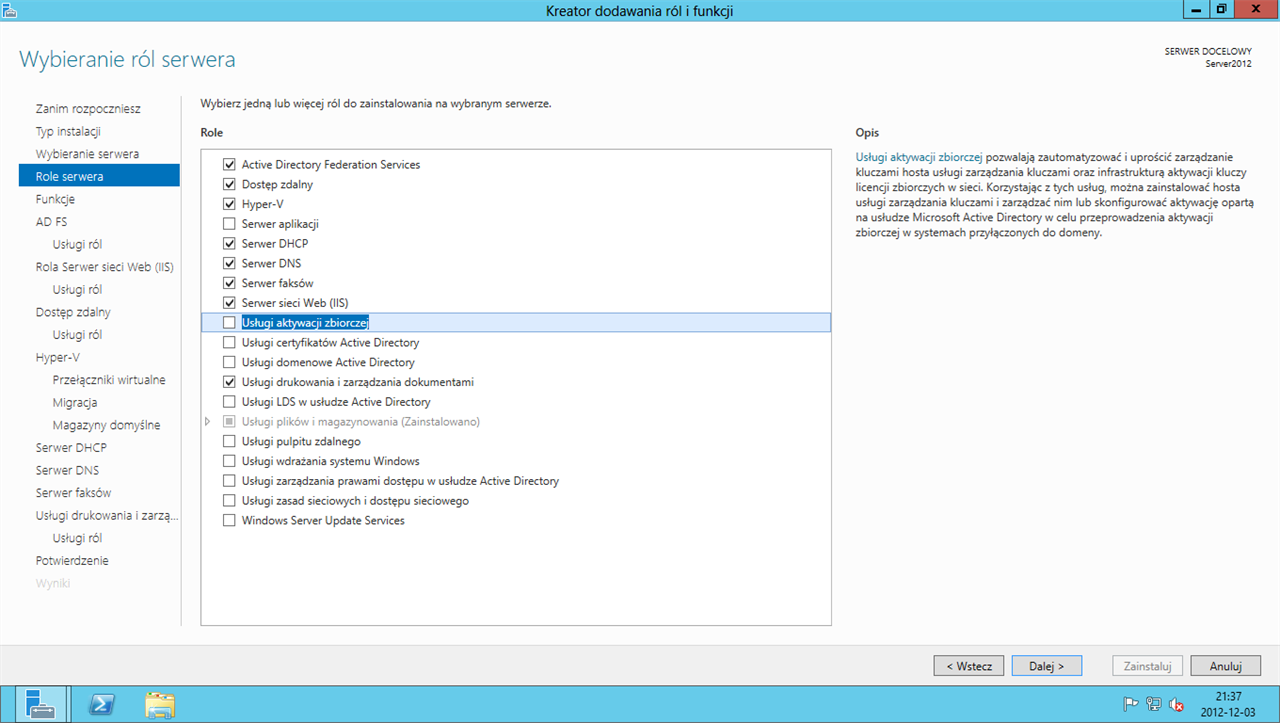The image size is (1280, 723).
Task: Launch Windows PowerShell from taskbar
Action: coord(101,704)
